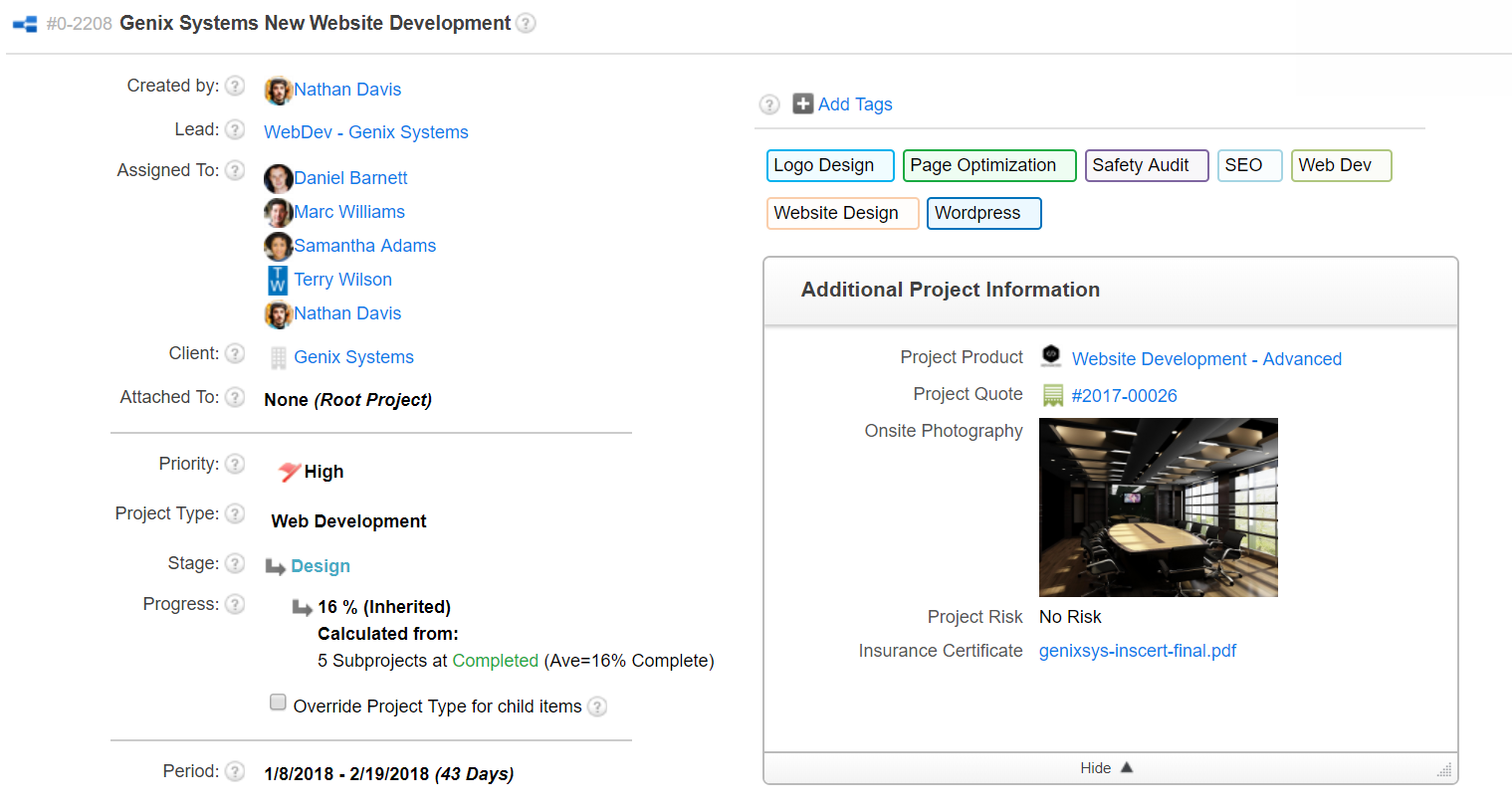Open the Onsite Photography thumbnail
This screenshot has height=810, width=1512.
(x=1158, y=507)
